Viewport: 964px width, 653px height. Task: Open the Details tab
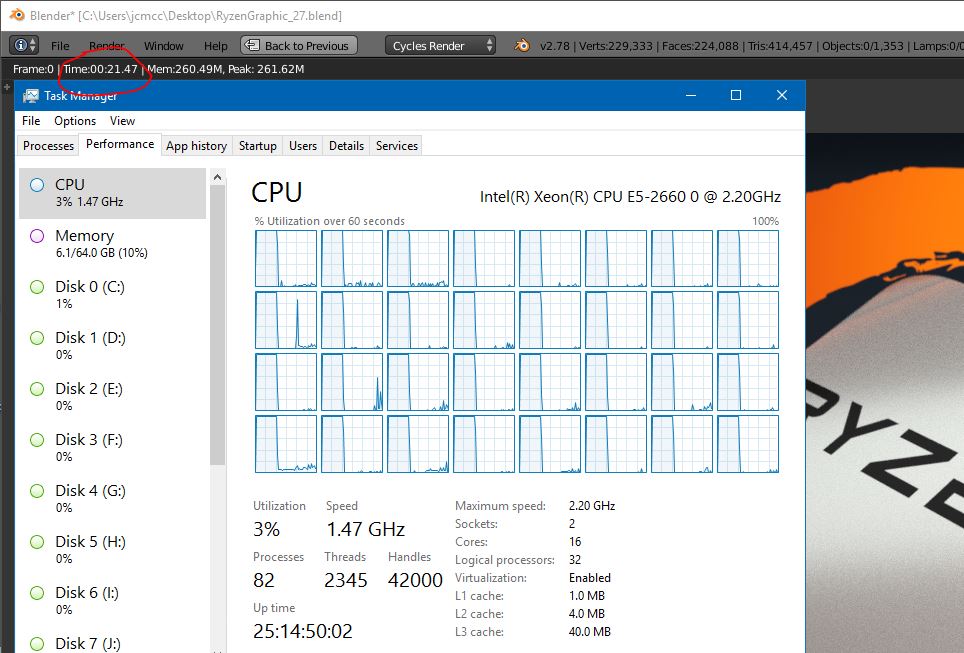click(x=346, y=146)
